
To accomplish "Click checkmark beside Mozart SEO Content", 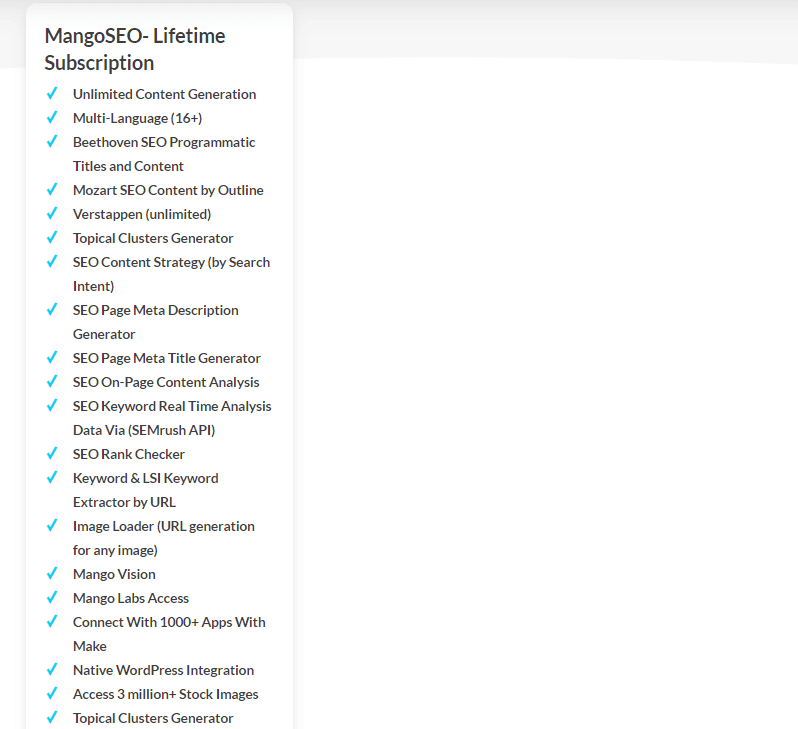I will pyautogui.click(x=52, y=189).
